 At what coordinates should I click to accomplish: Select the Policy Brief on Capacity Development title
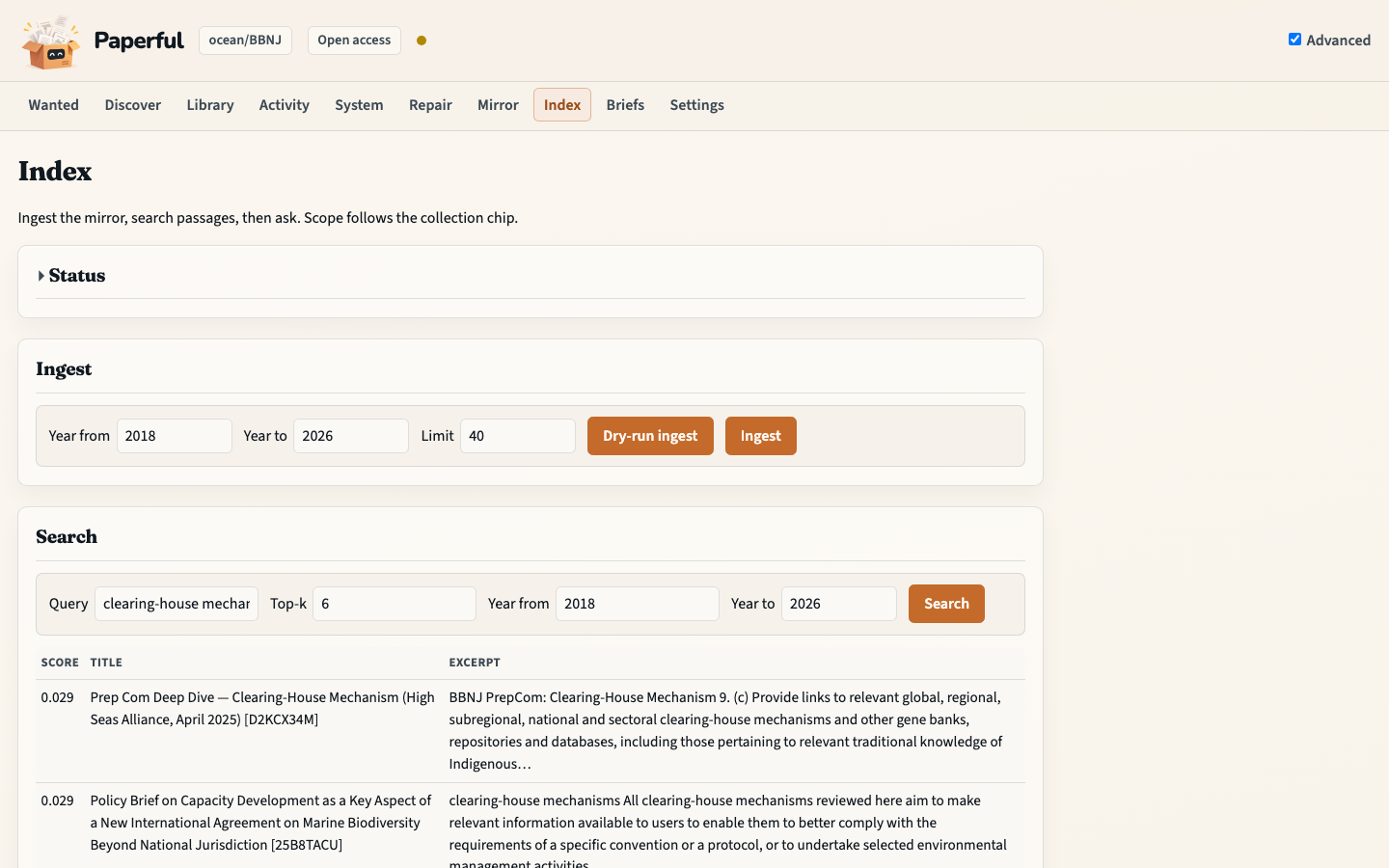click(x=260, y=823)
